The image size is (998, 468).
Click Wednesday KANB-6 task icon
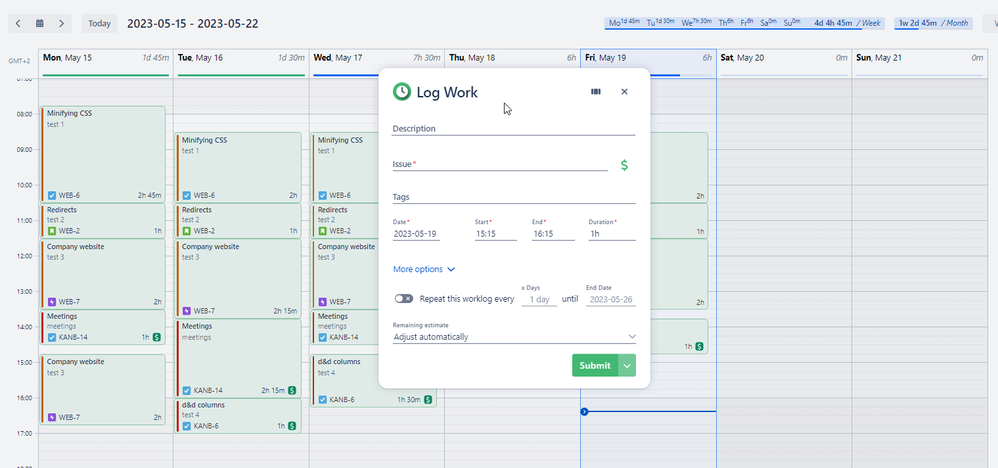(x=323, y=400)
